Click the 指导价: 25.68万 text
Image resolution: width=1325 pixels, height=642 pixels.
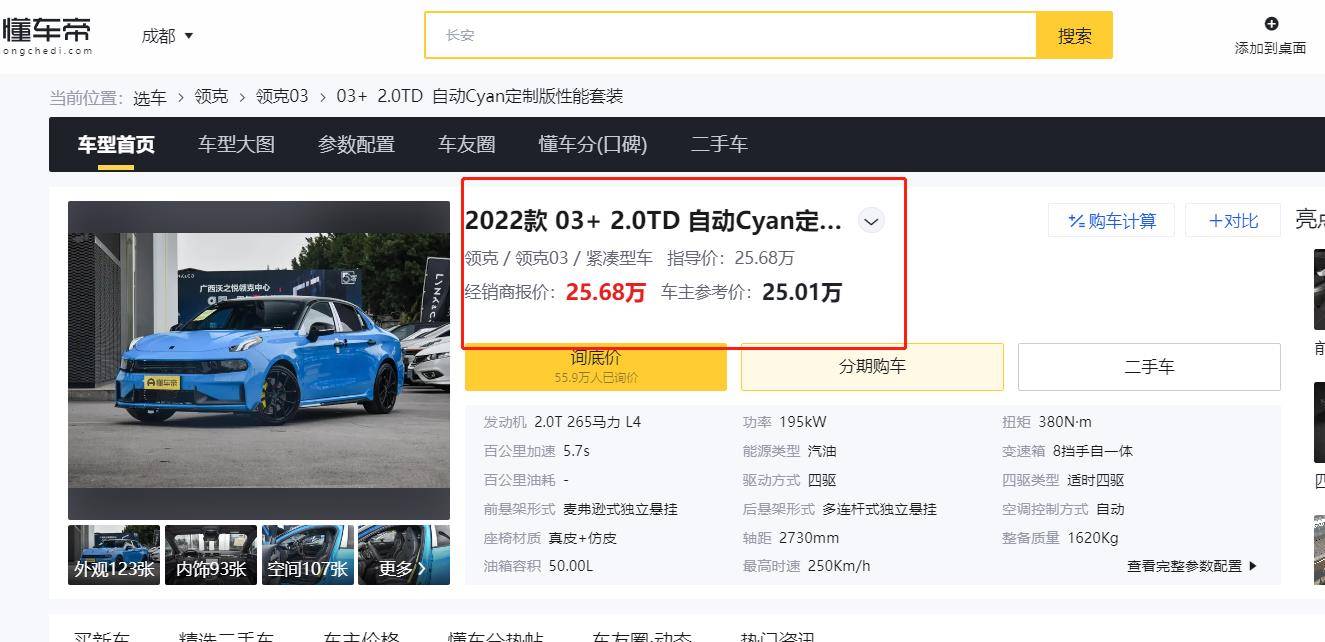[x=731, y=258]
